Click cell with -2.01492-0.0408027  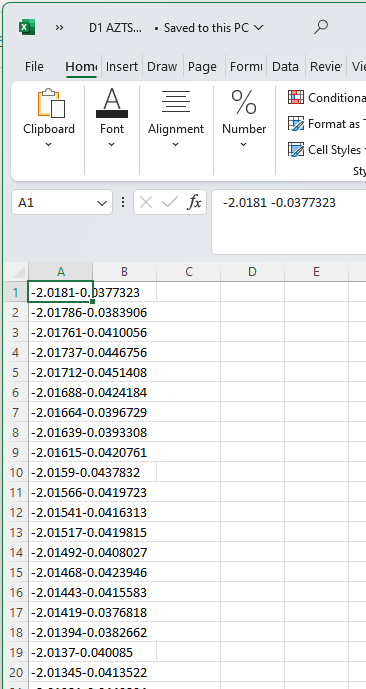coord(61,552)
